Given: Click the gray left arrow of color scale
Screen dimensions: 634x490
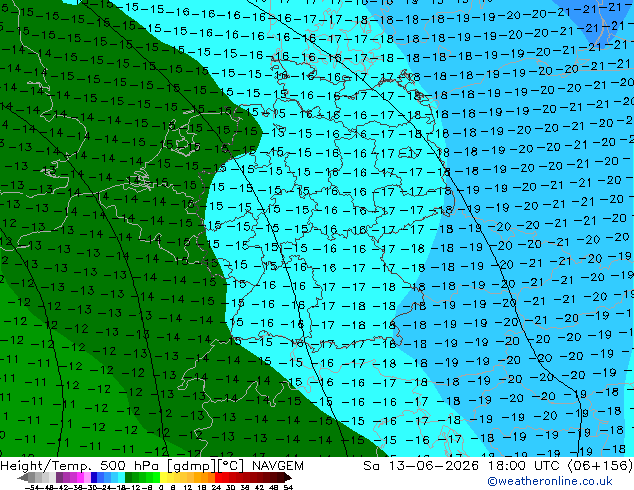Looking at the screenshot, I should click(23, 477).
